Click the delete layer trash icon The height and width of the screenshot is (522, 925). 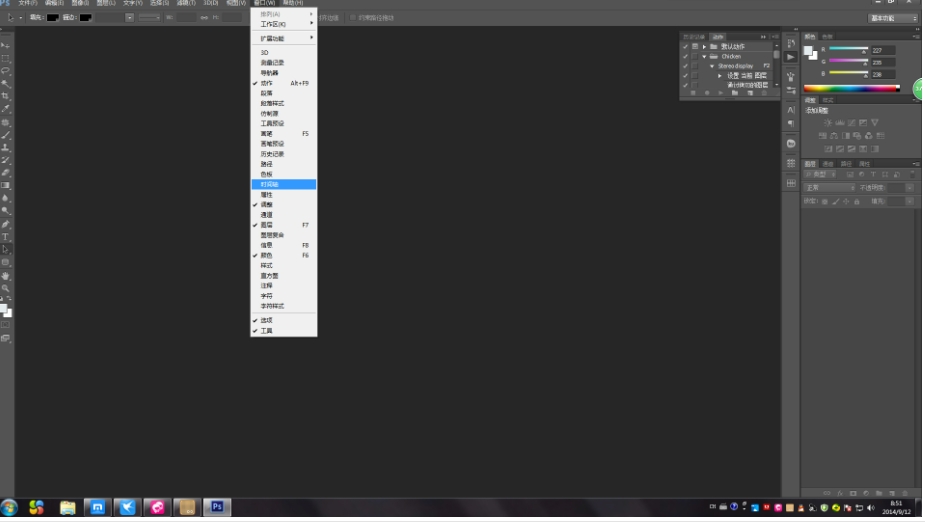pos(904,493)
